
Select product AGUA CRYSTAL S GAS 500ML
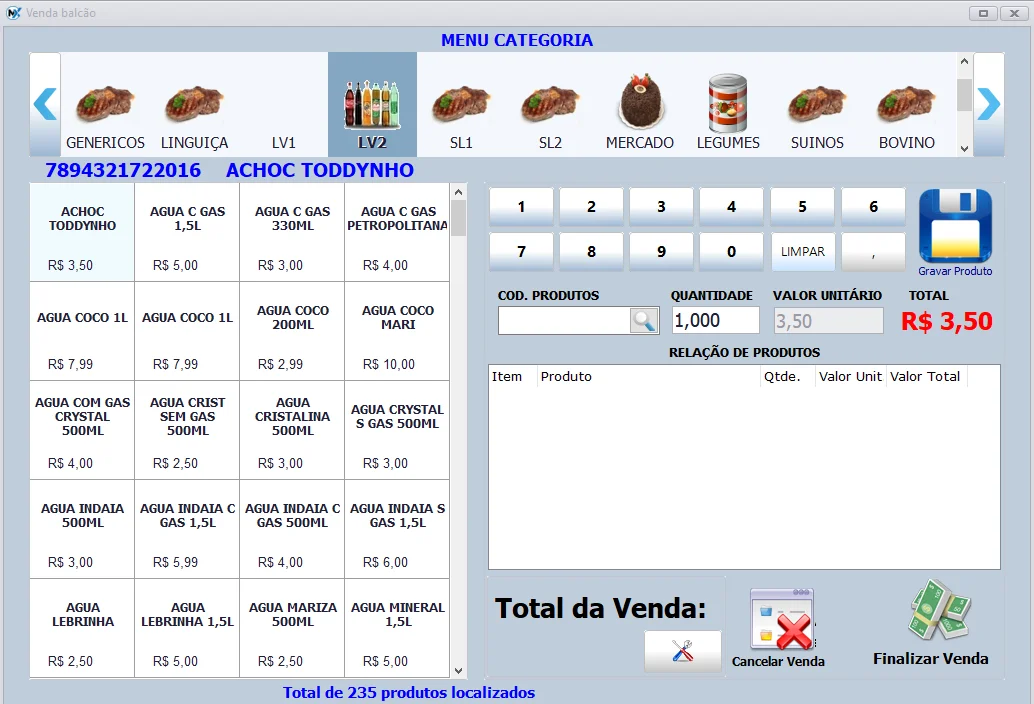(397, 430)
